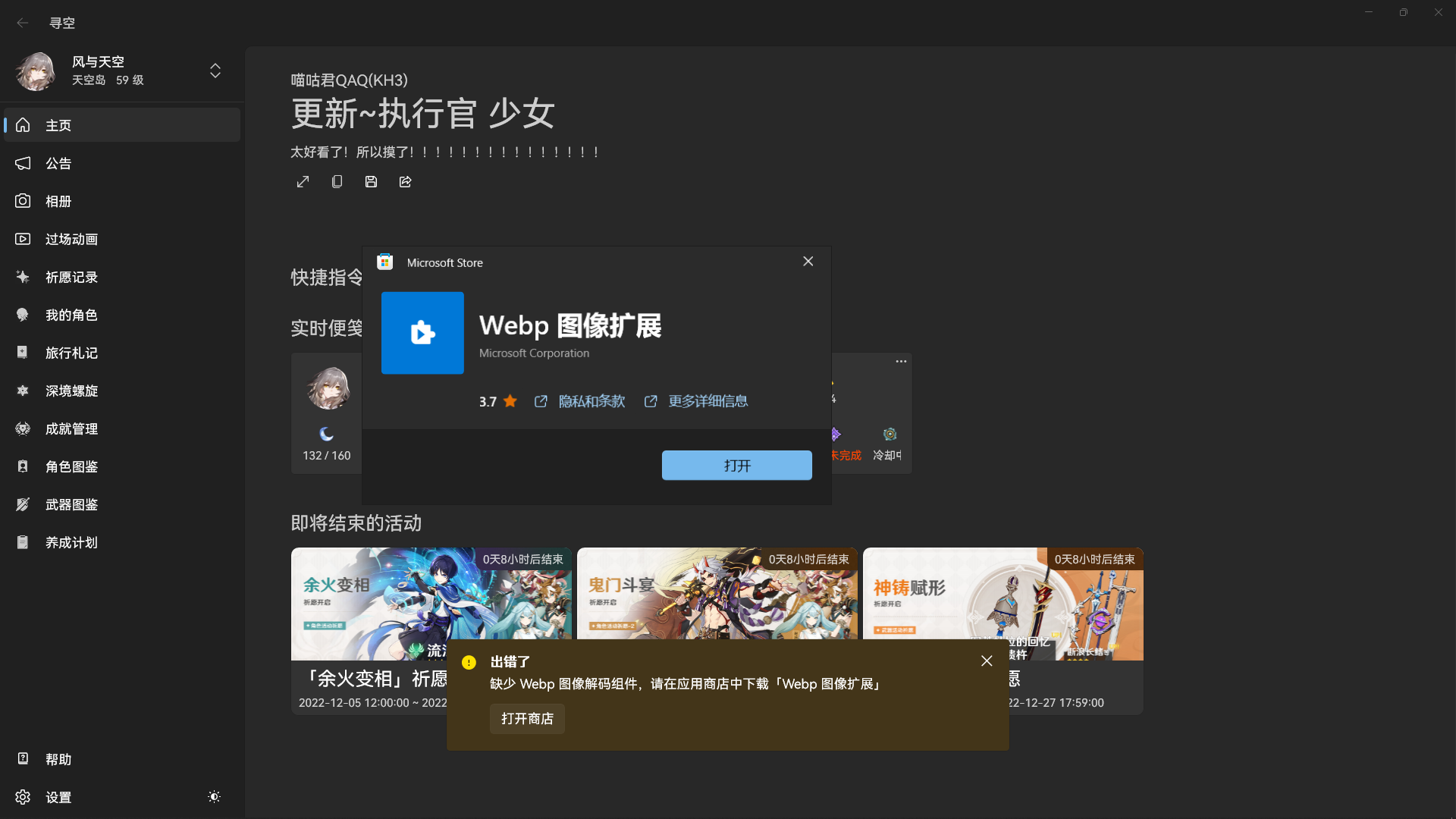The width and height of the screenshot is (1456, 819).
Task: Open 武器图鉴 weapon archive
Action: pos(71,504)
